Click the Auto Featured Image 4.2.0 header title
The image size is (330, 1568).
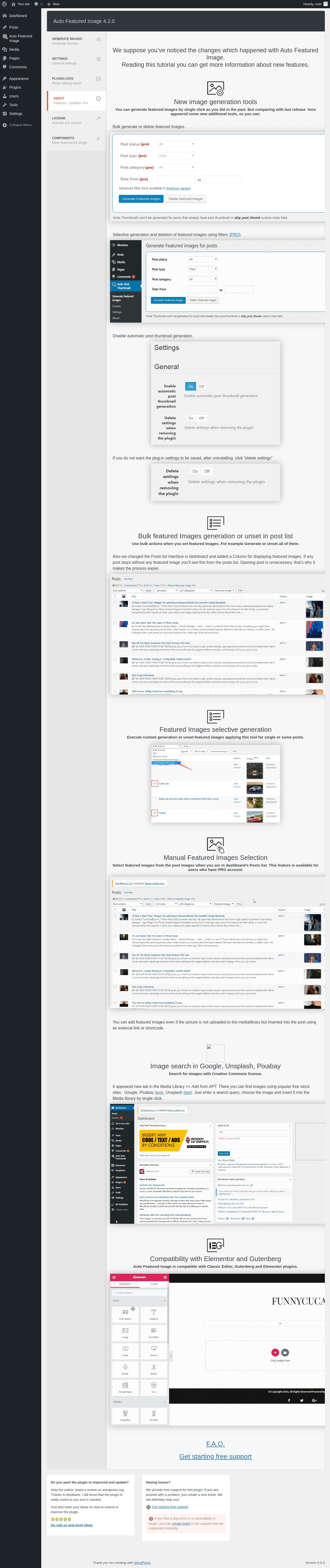[84, 21]
